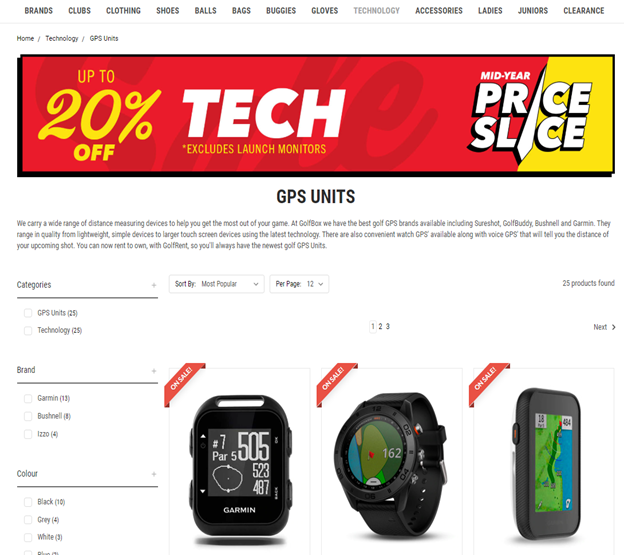Open the Sort By Most Popular dropdown
The height and width of the screenshot is (555, 624).
click(x=216, y=284)
